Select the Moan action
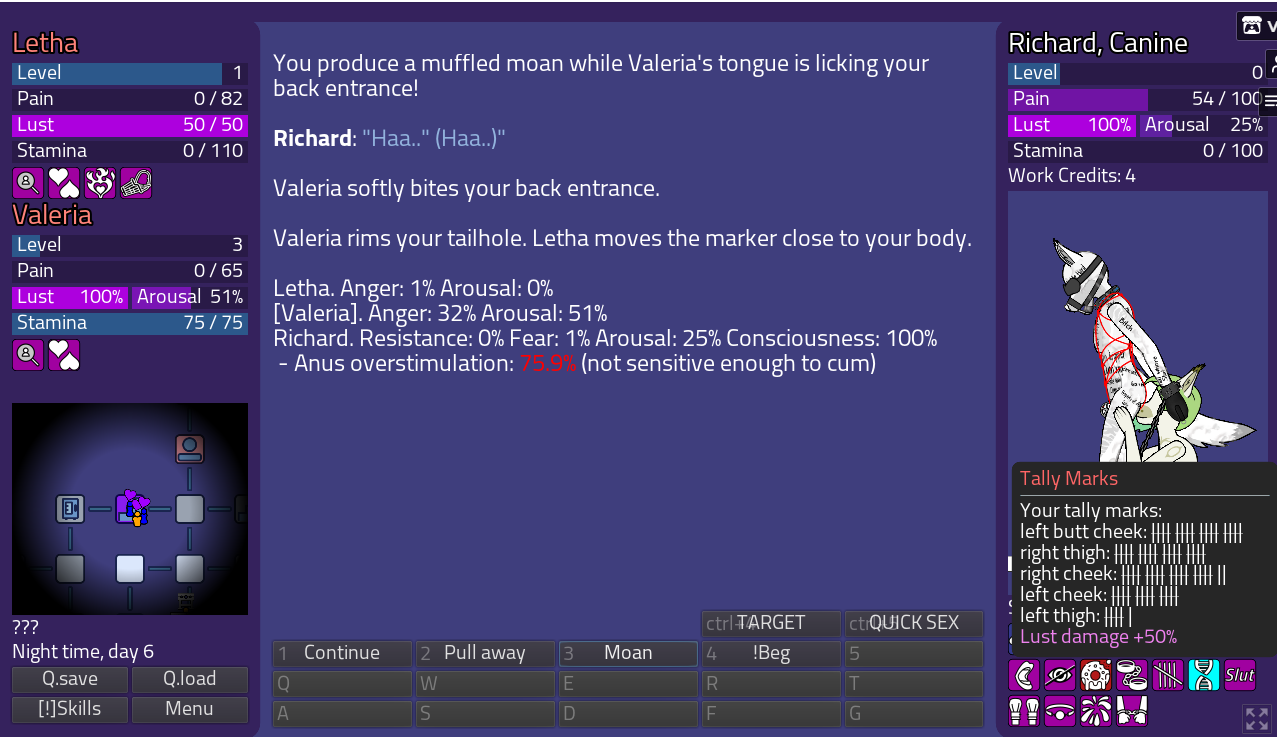The image size is (1277, 737). point(628,653)
